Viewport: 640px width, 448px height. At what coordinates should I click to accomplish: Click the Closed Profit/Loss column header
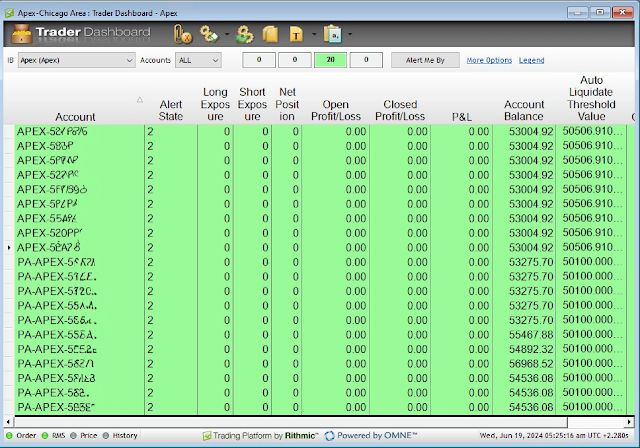pyautogui.click(x=400, y=111)
